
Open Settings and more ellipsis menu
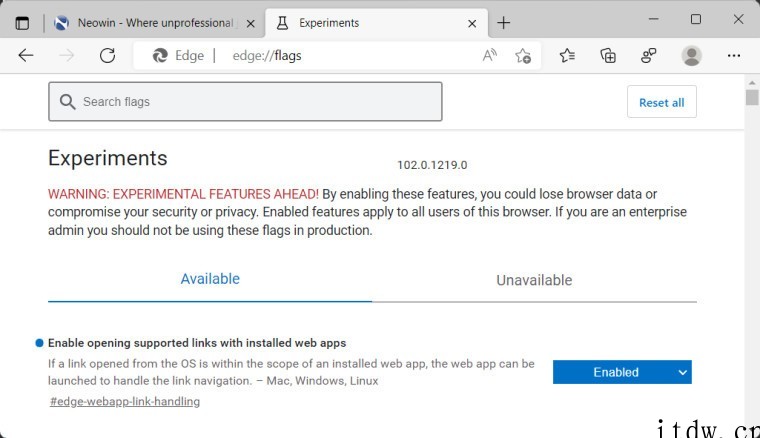point(734,56)
